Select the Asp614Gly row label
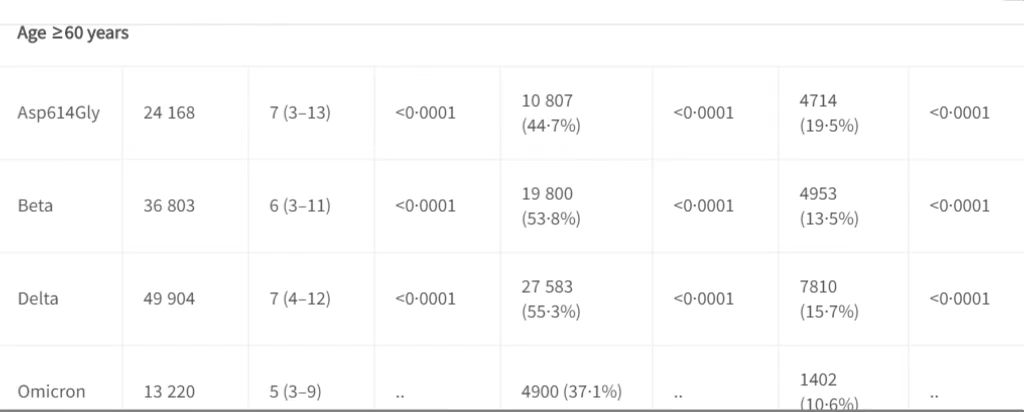Image resolution: width=1024 pixels, height=412 pixels. (x=59, y=113)
